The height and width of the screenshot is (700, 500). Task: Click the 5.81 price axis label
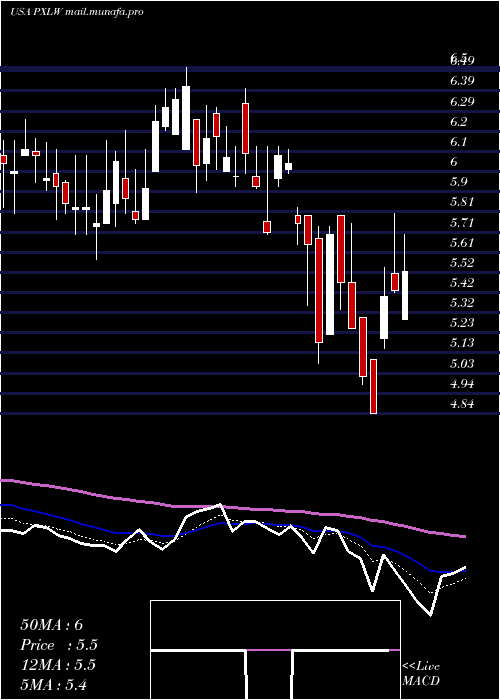tap(462, 202)
